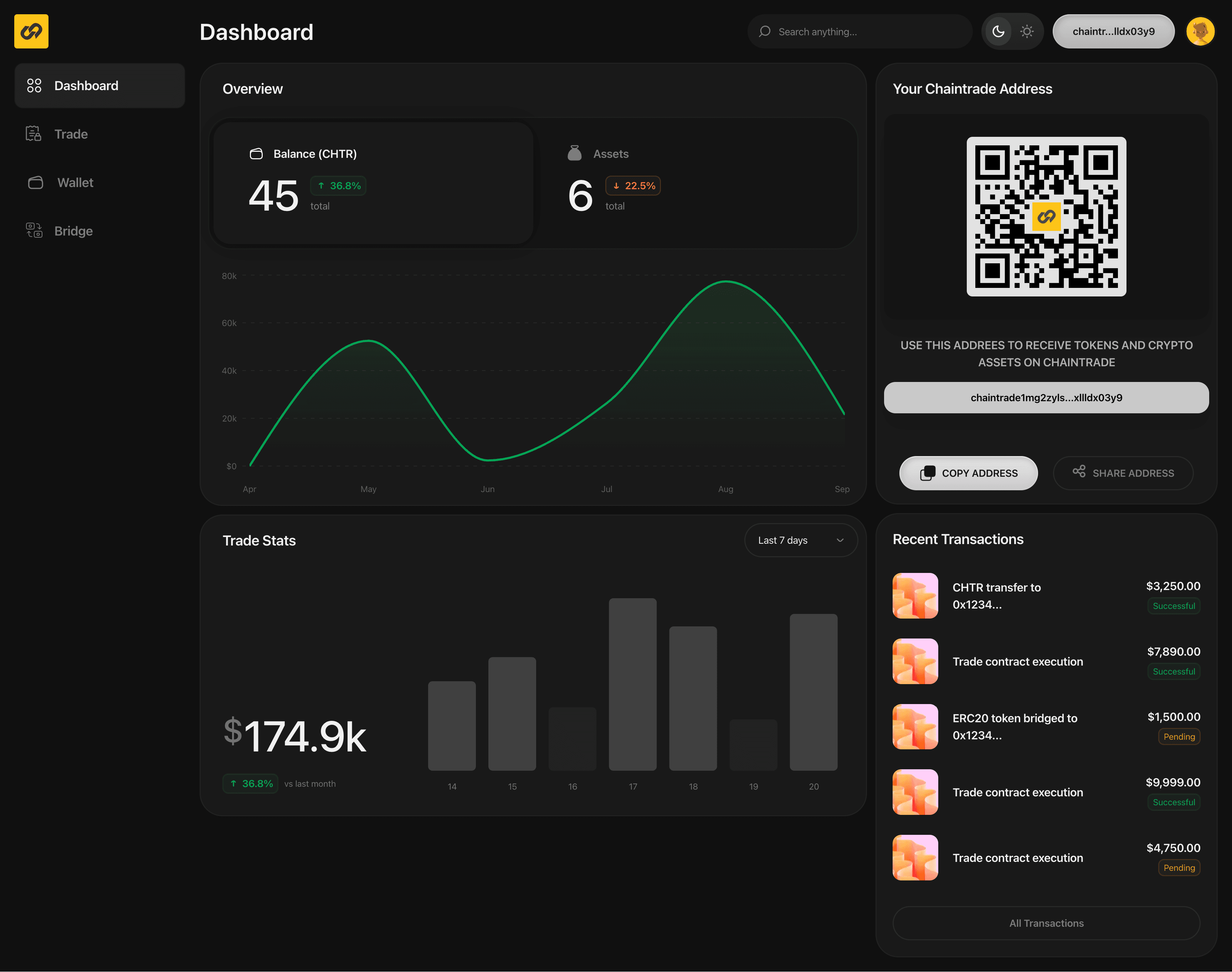Click Pending badge under $1,500.00
Image resolution: width=1232 pixels, height=972 pixels.
click(1179, 736)
